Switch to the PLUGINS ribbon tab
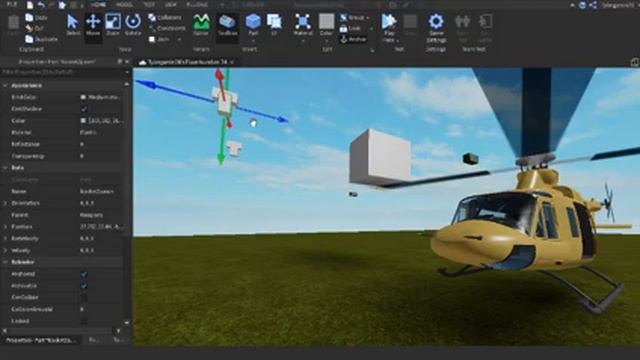 (197, 4)
